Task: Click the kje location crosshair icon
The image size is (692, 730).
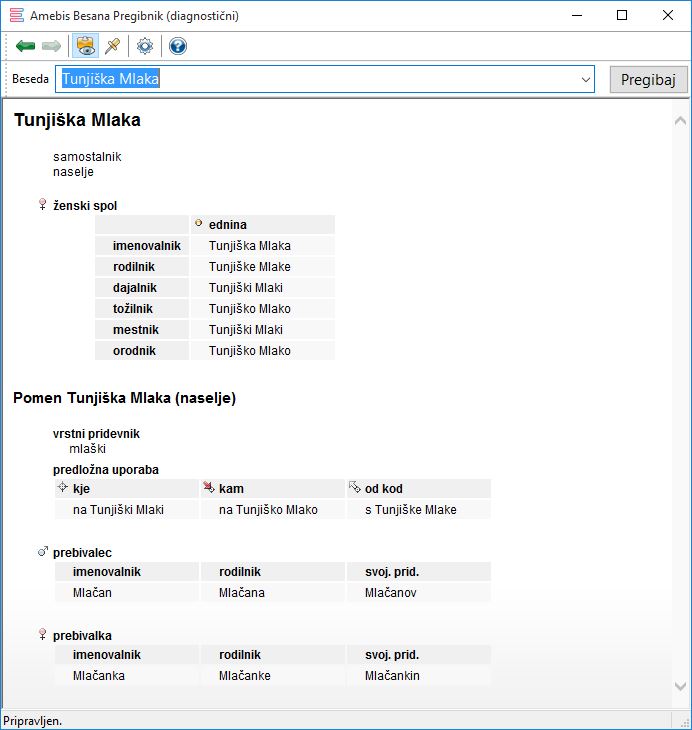Action: pos(62,487)
